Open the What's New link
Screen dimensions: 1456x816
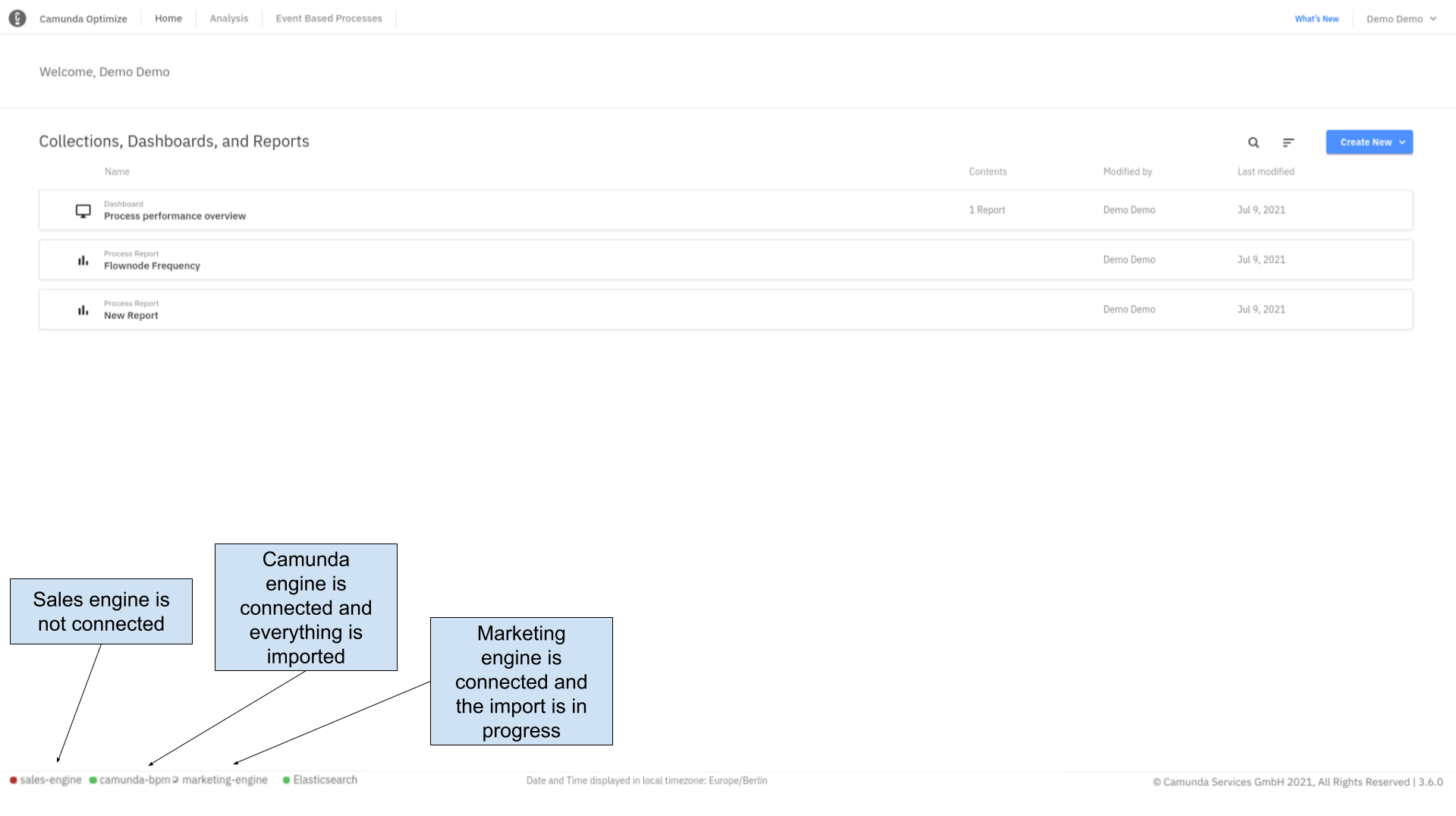point(1316,18)
